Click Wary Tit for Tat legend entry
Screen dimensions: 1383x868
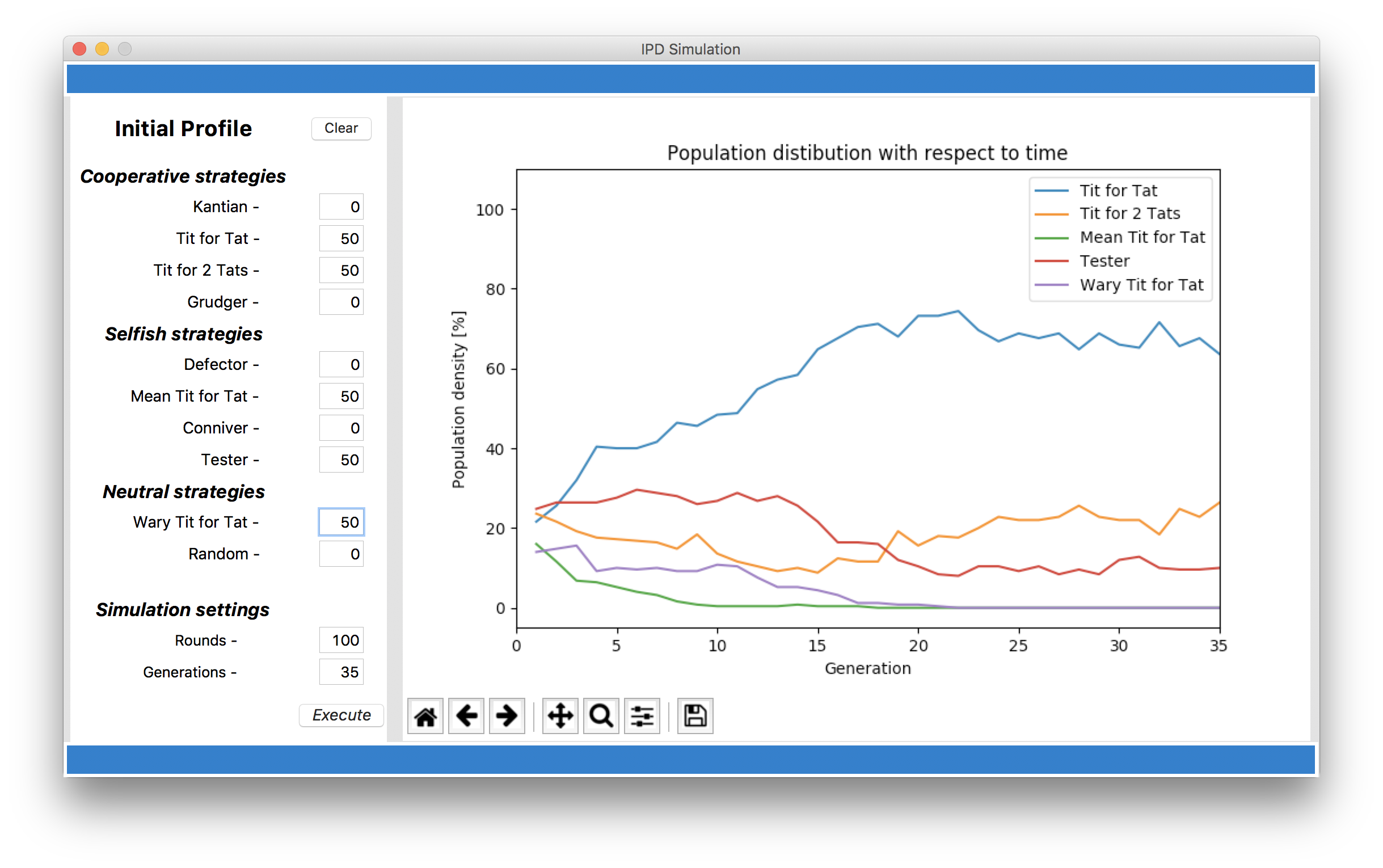[1119, 285]
